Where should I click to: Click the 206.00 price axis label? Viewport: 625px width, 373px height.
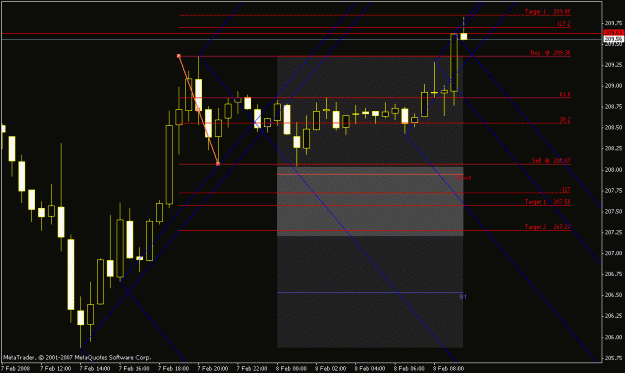614,337
